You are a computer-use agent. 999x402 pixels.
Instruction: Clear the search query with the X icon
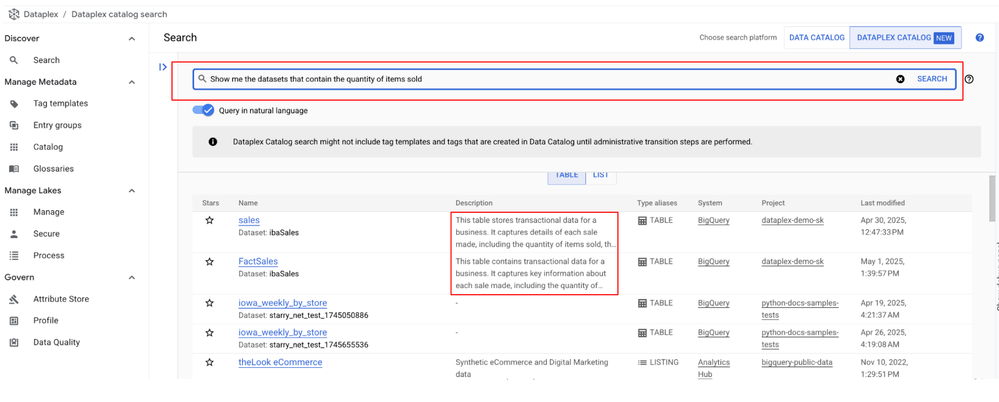900,79
